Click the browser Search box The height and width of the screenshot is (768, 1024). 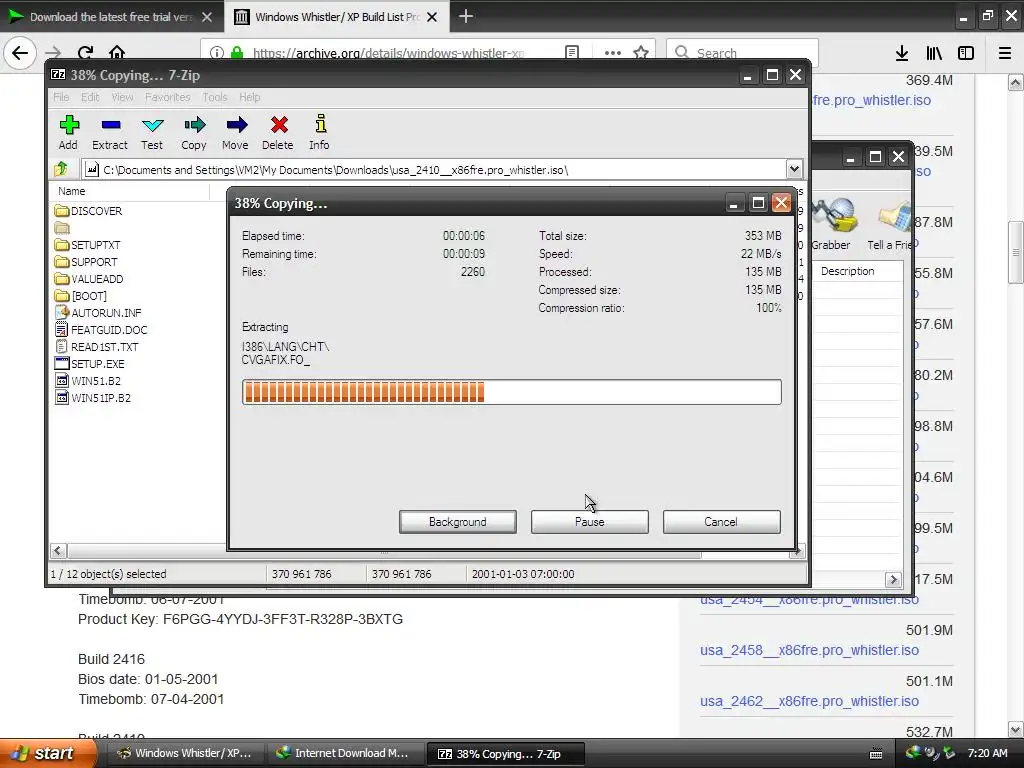tap(742, 53)
